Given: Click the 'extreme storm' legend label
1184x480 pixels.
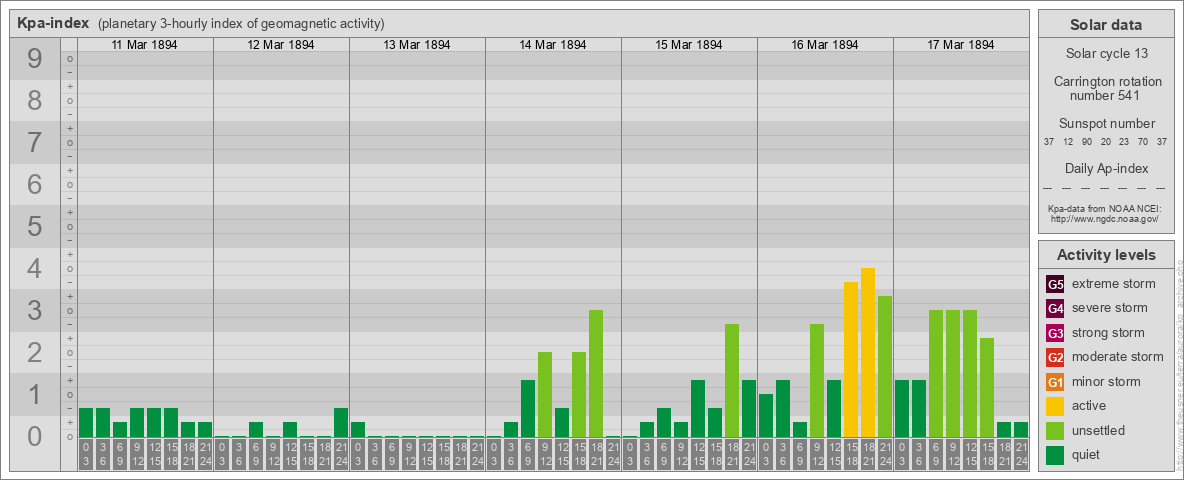Looking at the screenshot, I should 1114,284.
